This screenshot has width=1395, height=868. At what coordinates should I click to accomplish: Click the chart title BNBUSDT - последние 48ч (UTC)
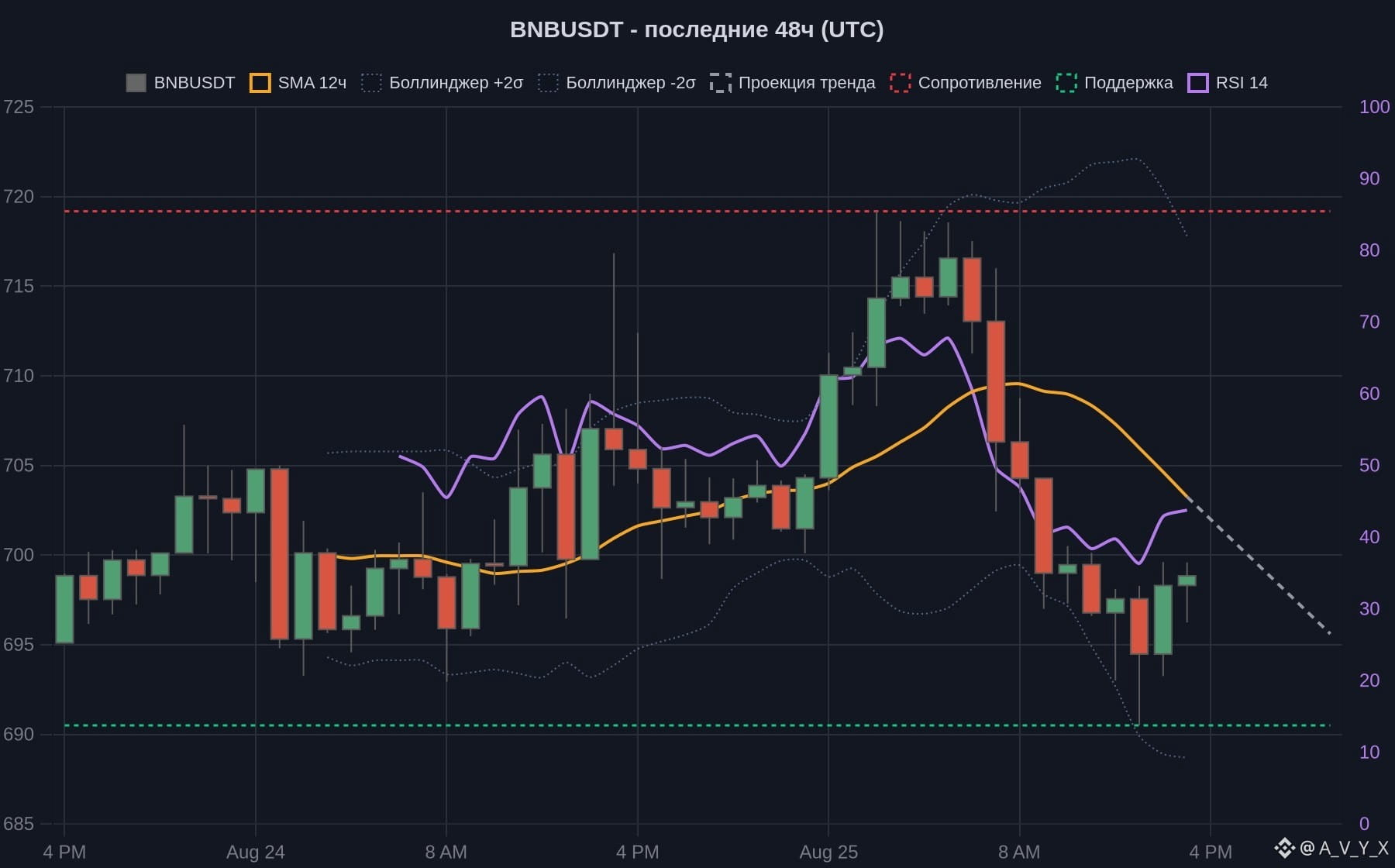tap(697, 29)
